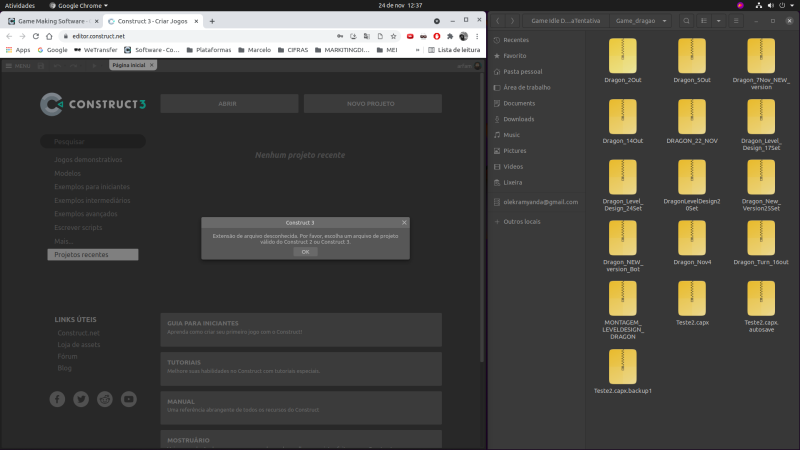
Task: Reload the page in Chrome
Action: click(36, 36)
